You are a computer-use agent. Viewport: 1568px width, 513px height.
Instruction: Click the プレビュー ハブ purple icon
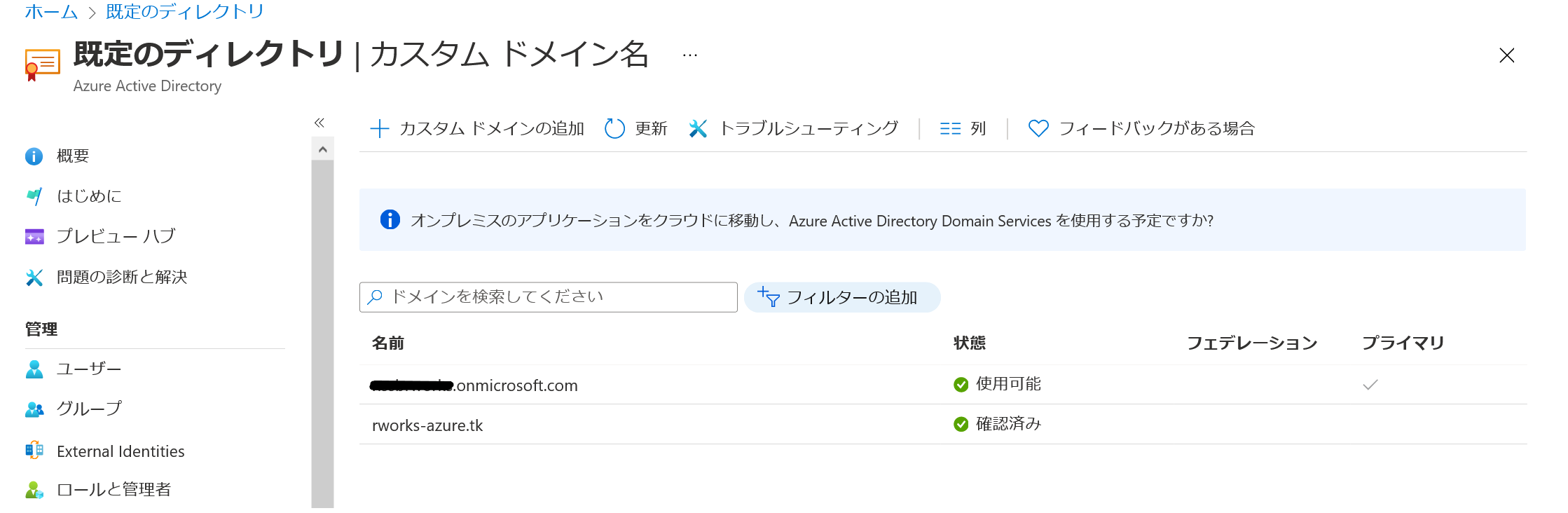tap(34, 237)
